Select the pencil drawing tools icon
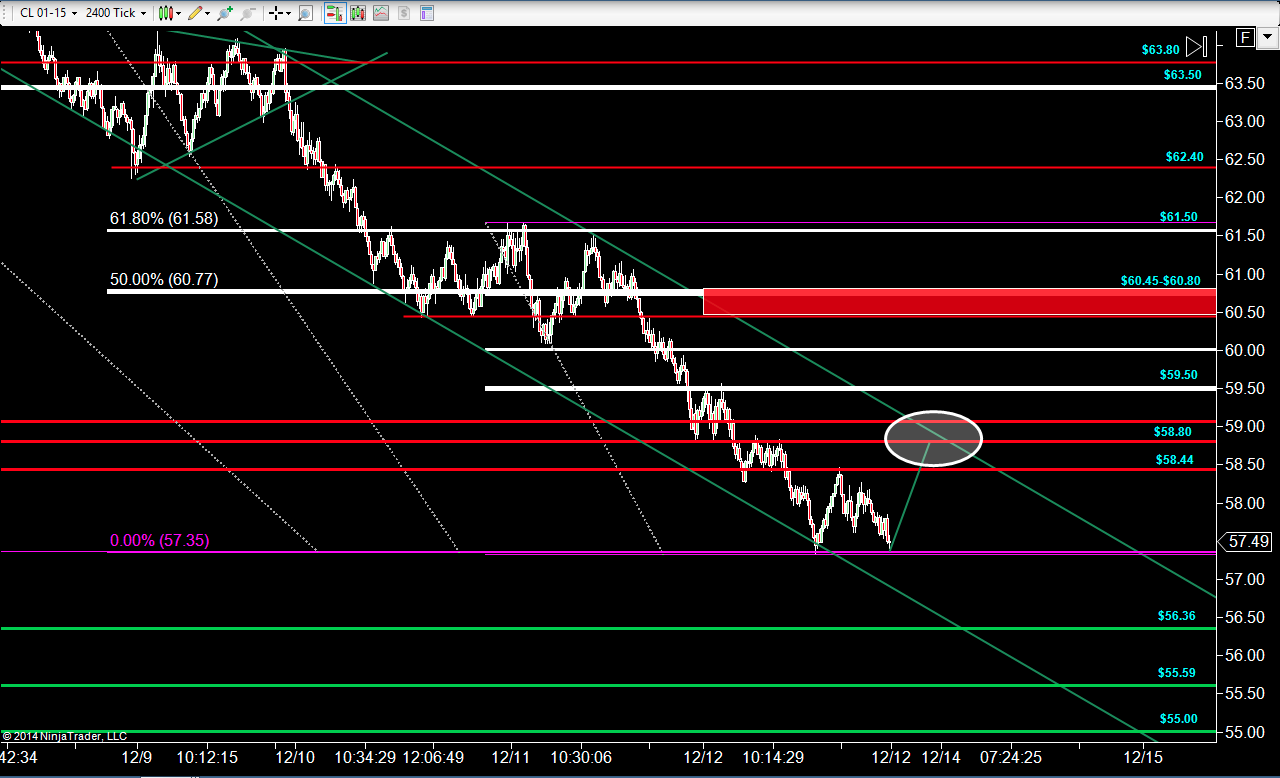 click(x=198, y=13)
